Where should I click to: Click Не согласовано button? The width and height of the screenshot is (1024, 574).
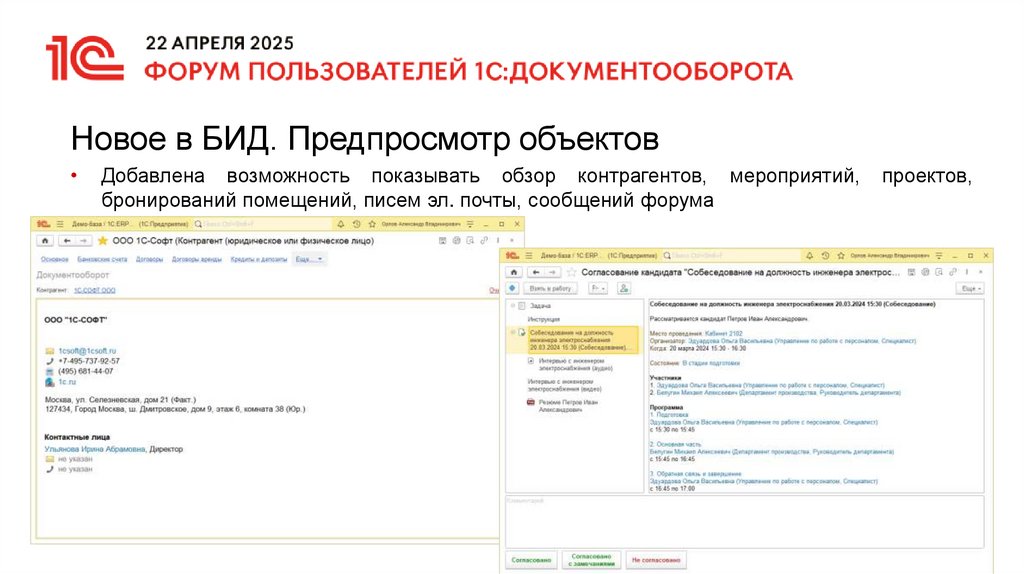pyautogui.click(x=656, y=560)
